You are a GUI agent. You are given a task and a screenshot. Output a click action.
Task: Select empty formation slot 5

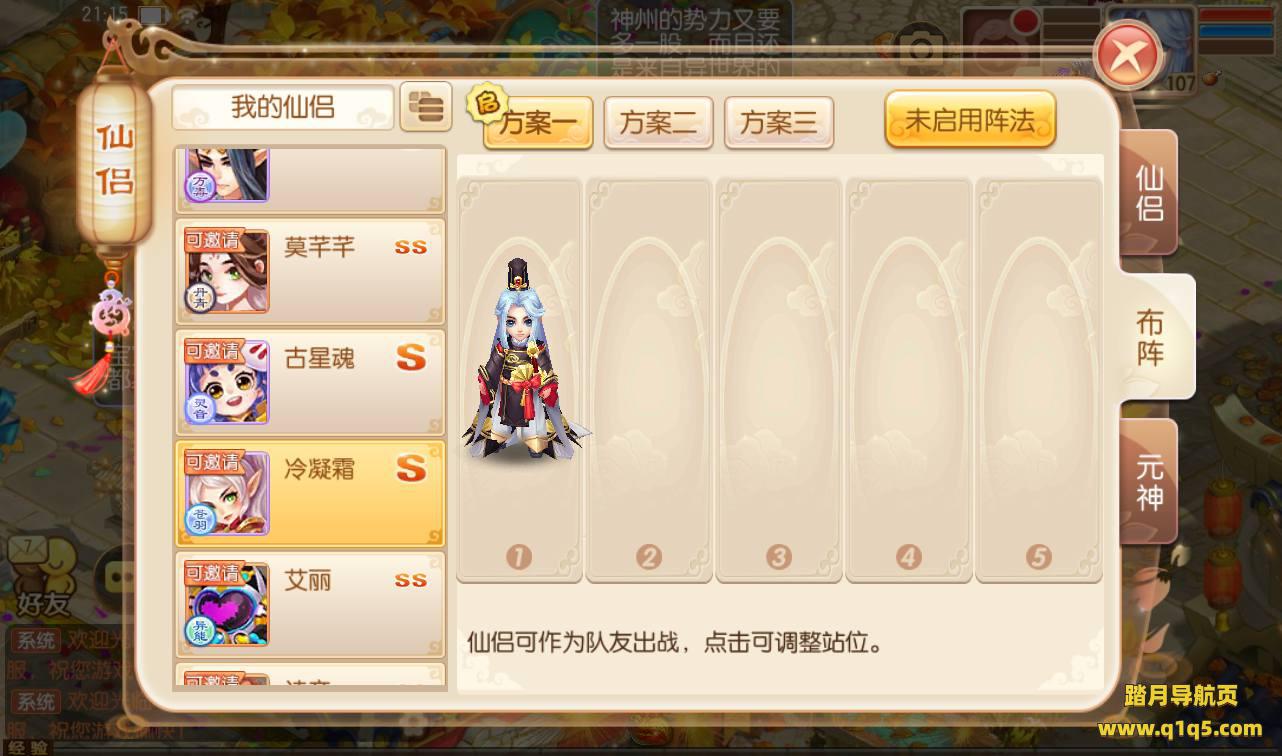(1039, 380)
